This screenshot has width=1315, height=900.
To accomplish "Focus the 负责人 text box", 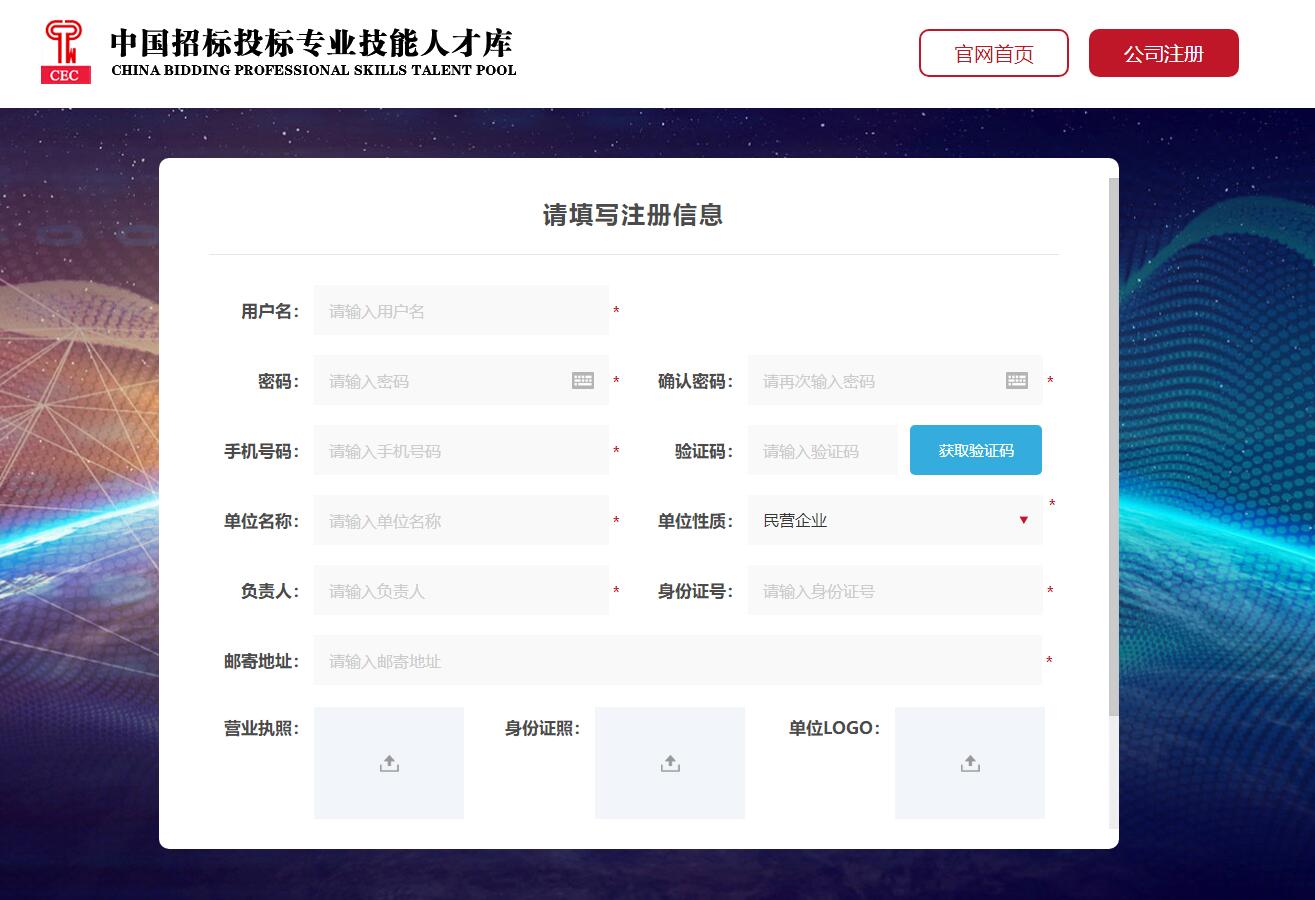I will (460, 591).
